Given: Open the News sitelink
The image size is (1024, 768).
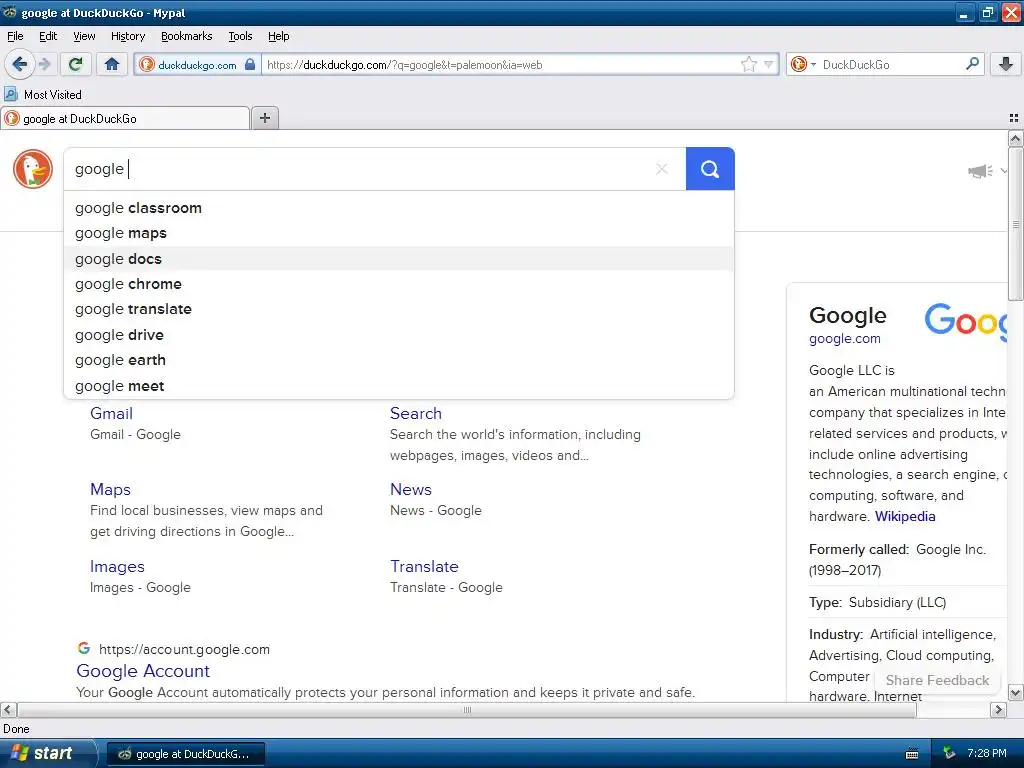Looking at the screenshot, I should click(411, 489).
